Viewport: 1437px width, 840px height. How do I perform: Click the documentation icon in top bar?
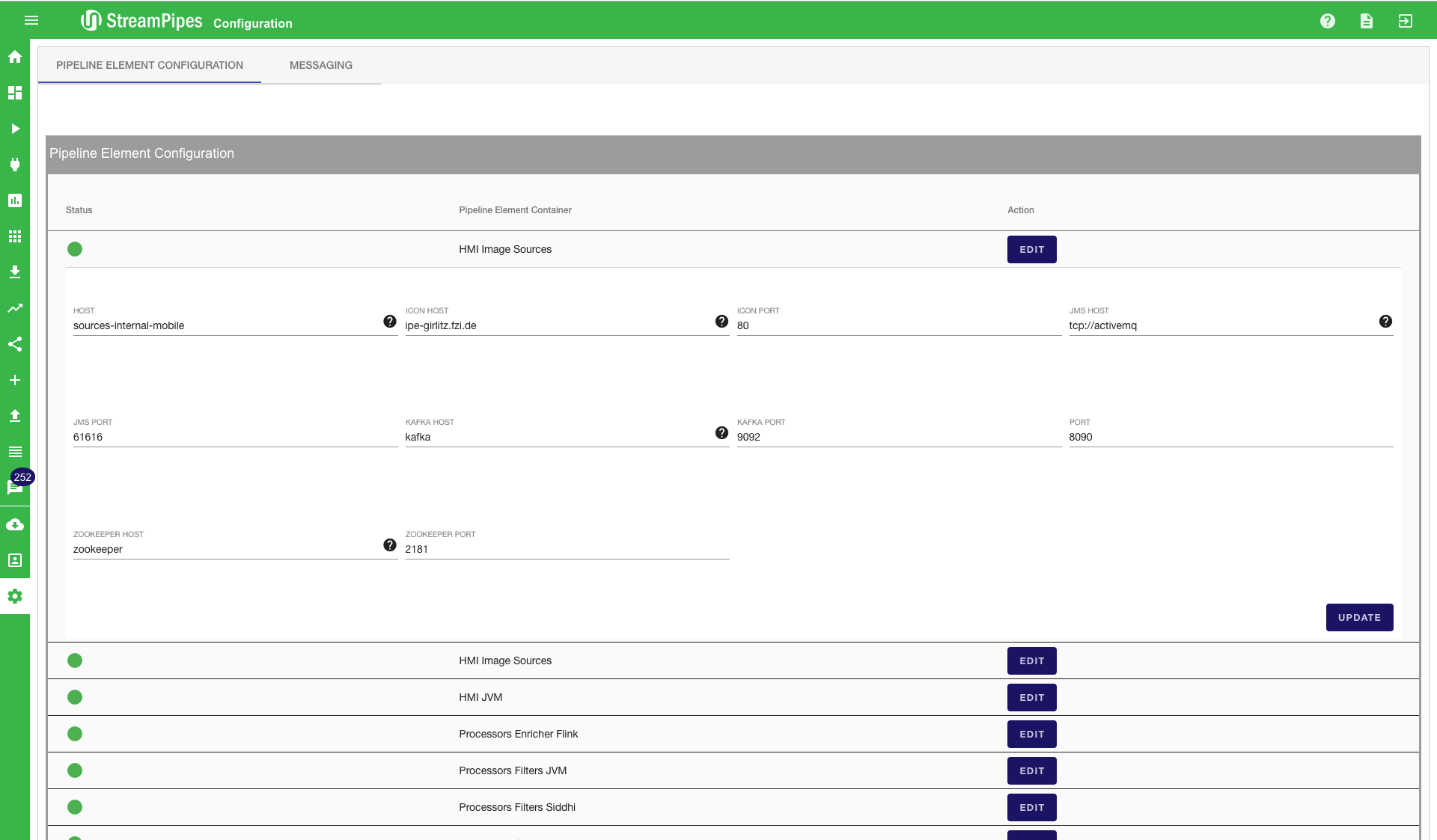pyautogui.click(x=1366, y=21)
